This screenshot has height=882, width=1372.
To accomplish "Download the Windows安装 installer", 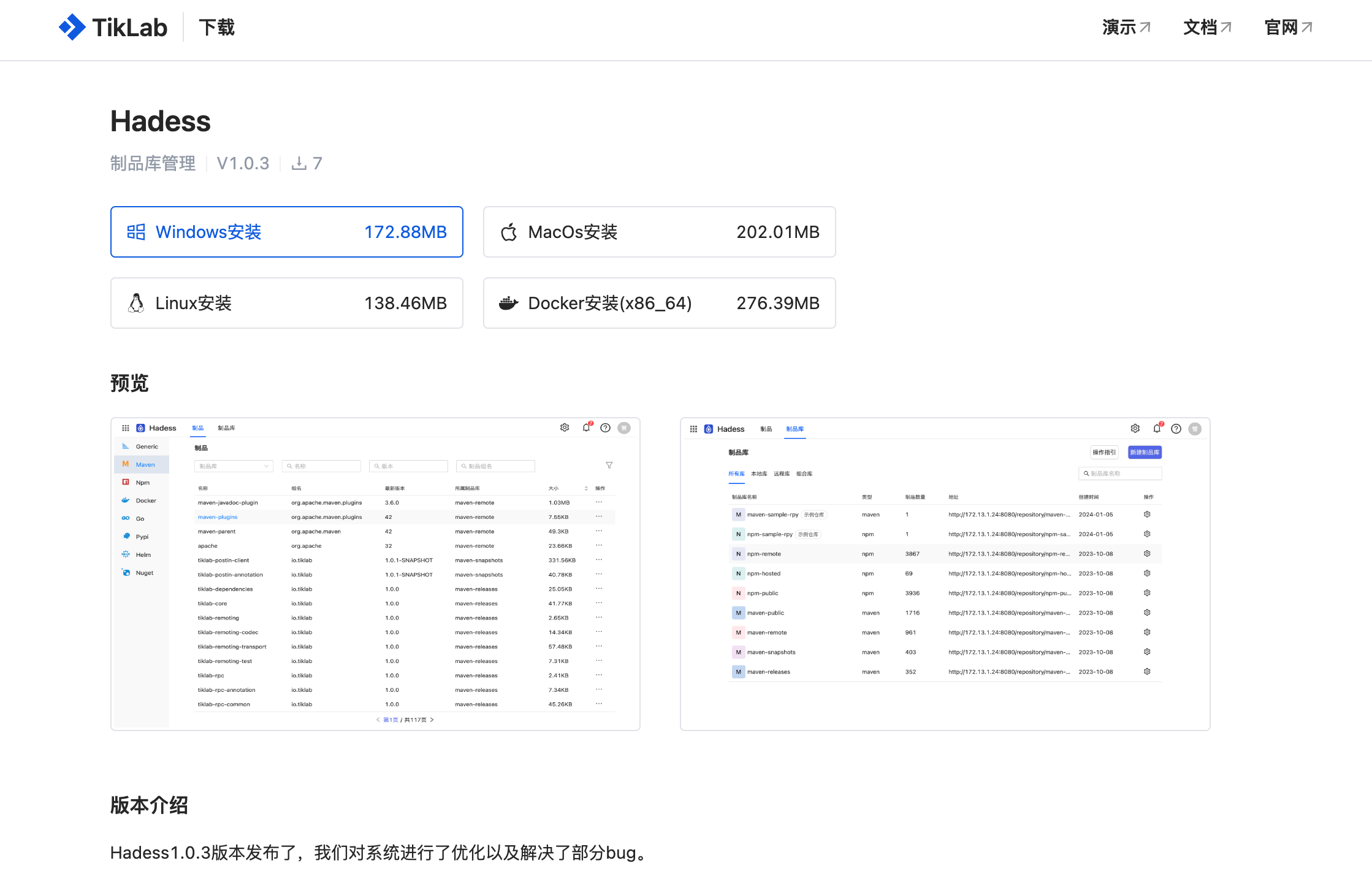I will tap(286, 232).
